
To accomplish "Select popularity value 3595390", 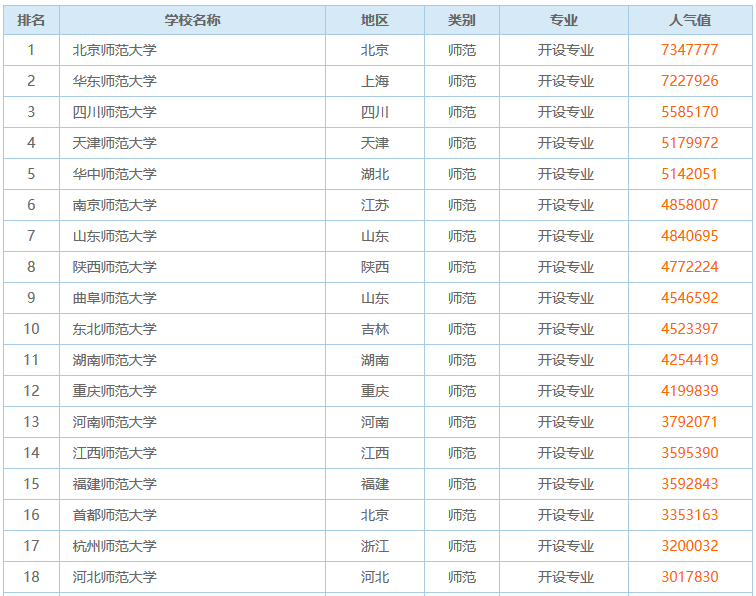I will tap(690, 453).
